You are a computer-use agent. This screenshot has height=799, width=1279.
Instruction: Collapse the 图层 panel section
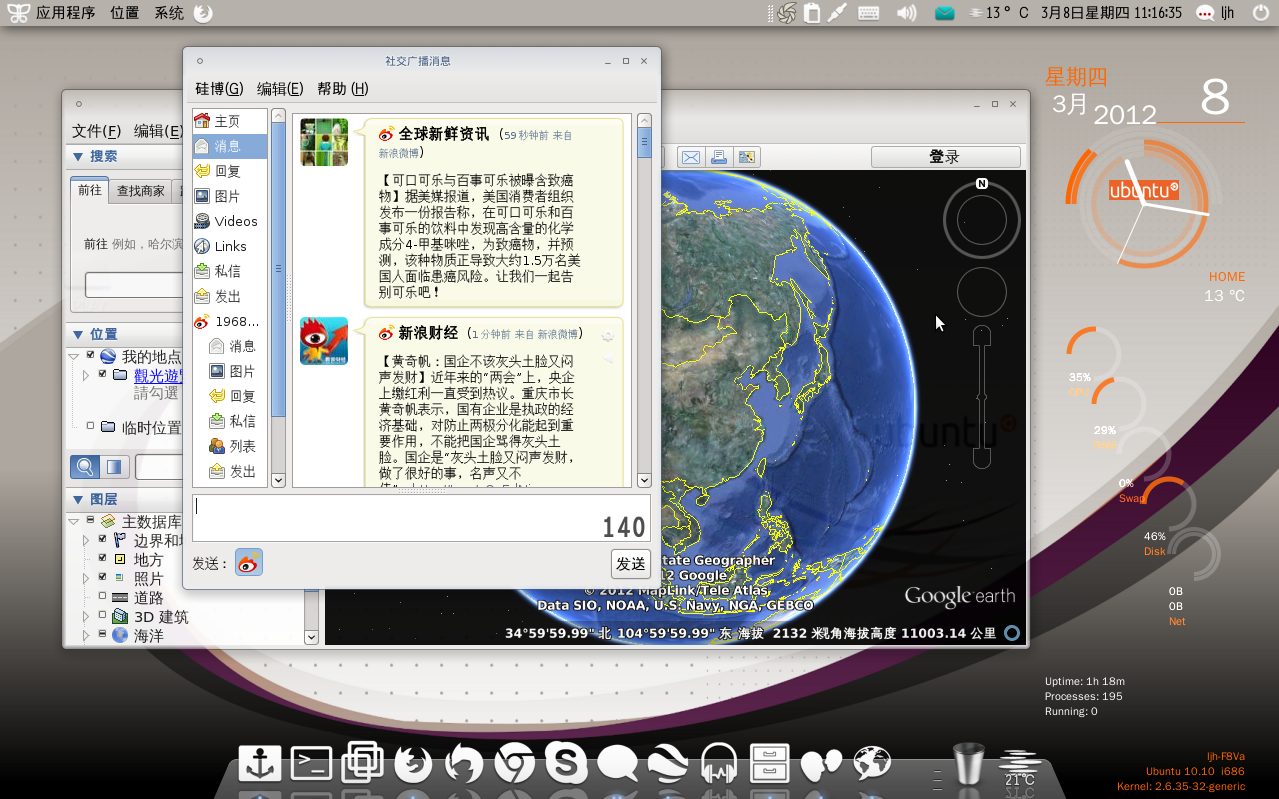77,499
